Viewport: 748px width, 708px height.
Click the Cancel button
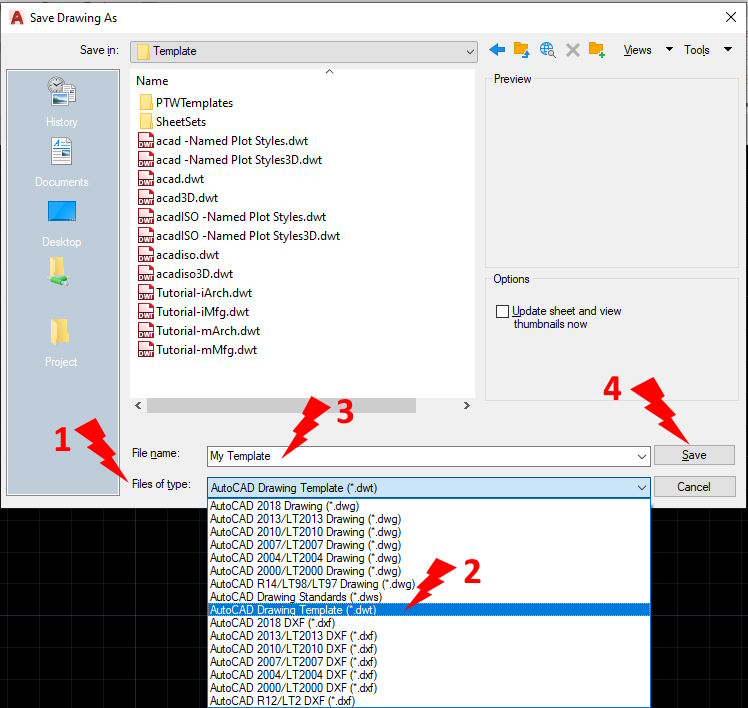pos(694,487)
